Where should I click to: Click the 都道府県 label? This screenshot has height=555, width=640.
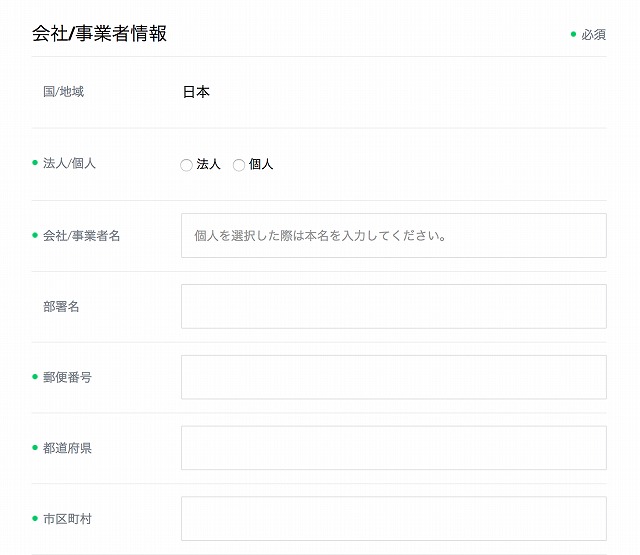[67, 448]
